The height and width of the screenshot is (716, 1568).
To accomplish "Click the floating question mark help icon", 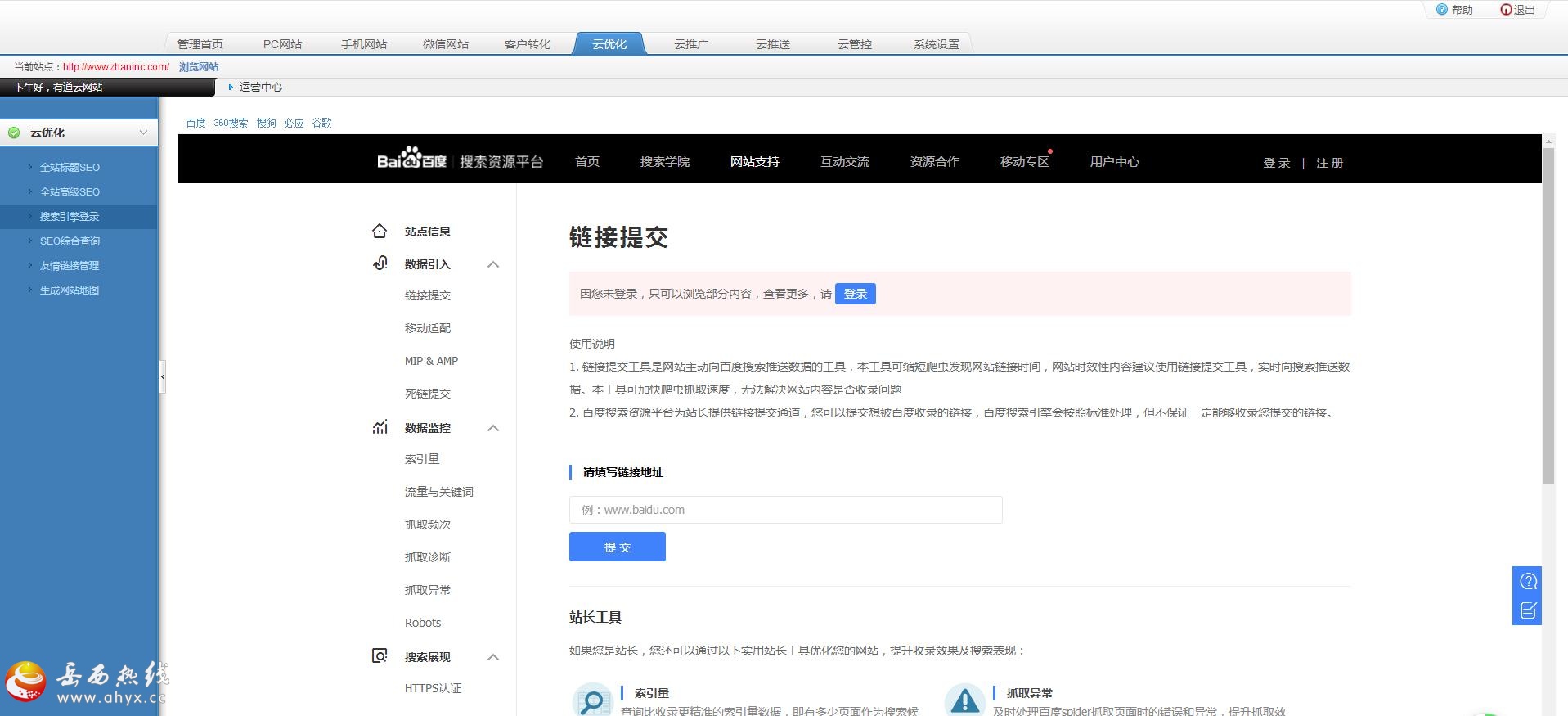I will click(x=1528, y=582).
